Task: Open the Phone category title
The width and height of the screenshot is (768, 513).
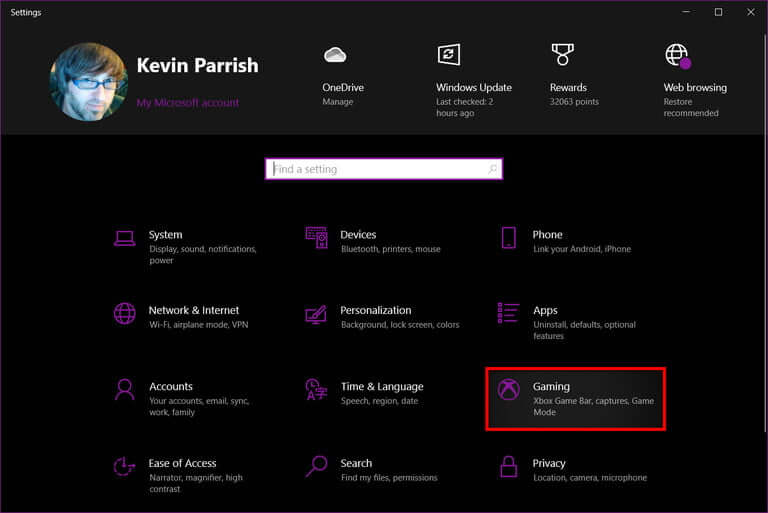Action: click(547, 235)
